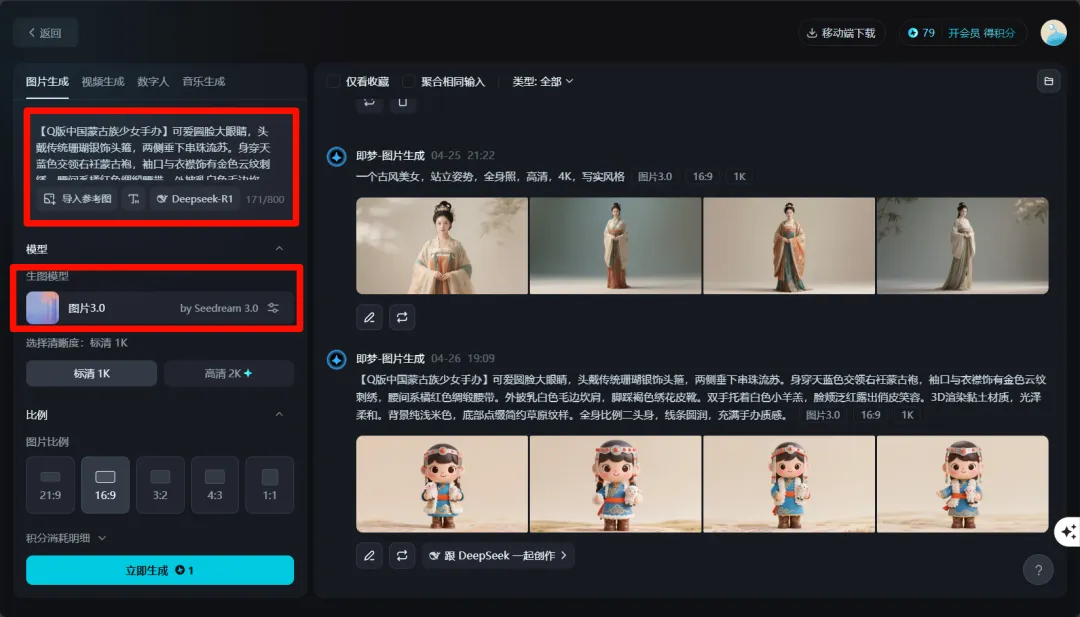Go back with 返回 button
This screenshot has width=1080, height=617.
[45, 32]
